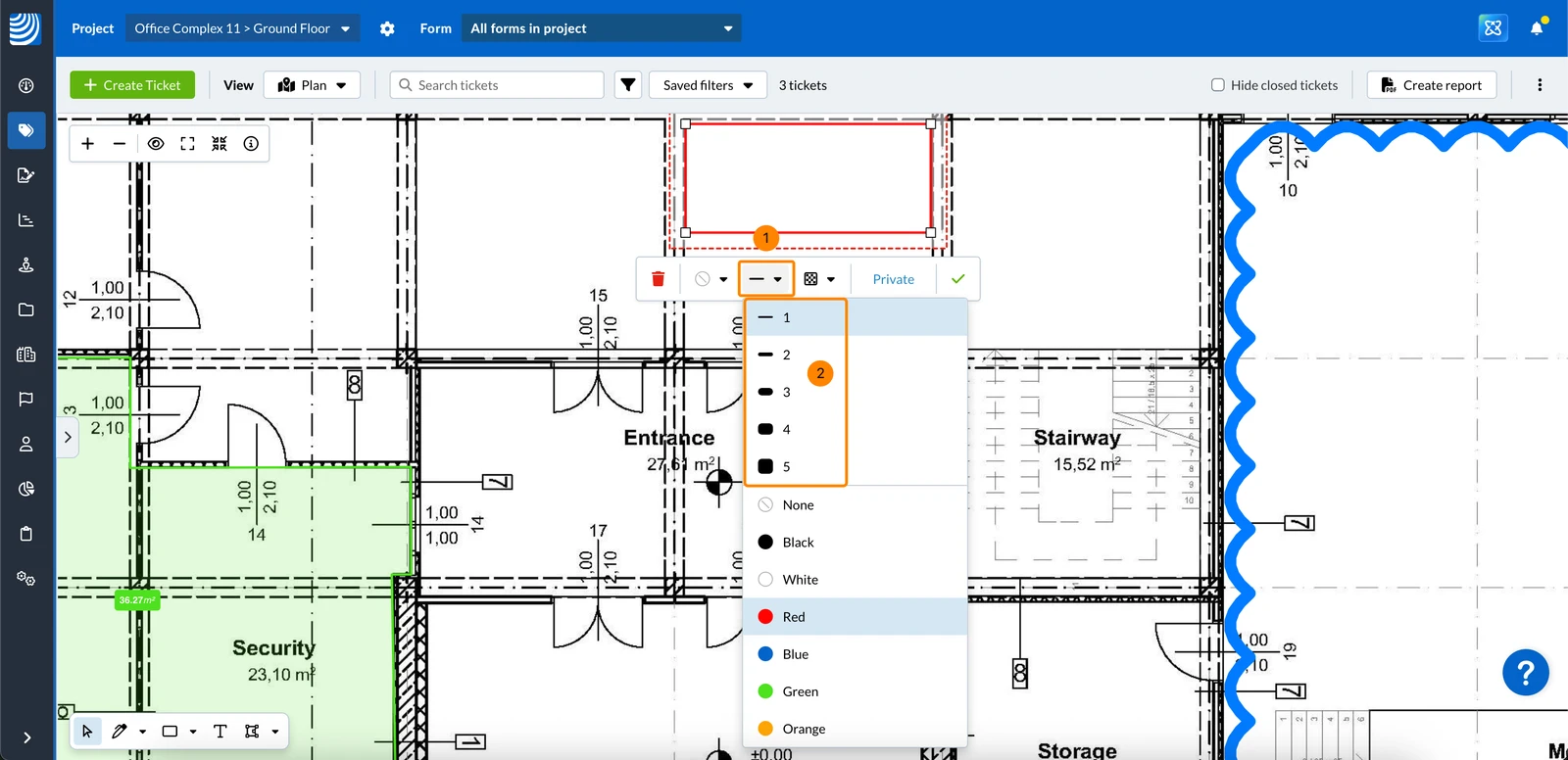
Task: Open the QR code scanner tool
Action: (x=220, y=144)
